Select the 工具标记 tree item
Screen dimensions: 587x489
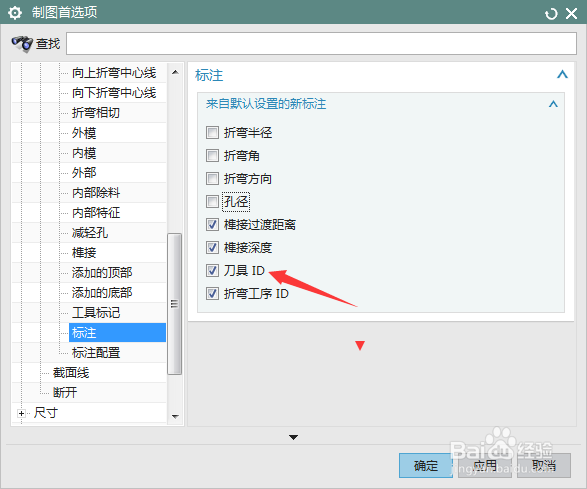pos(96,313)
